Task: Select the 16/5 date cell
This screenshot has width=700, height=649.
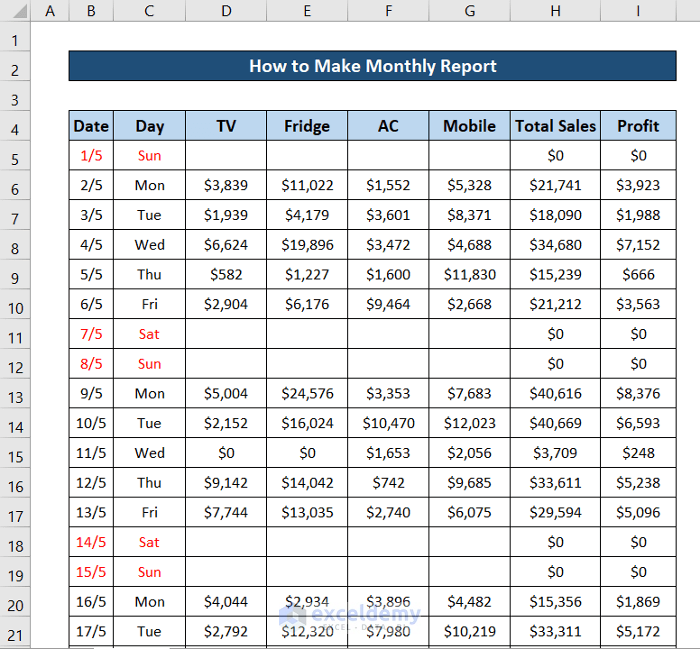Action: (91, 602)
